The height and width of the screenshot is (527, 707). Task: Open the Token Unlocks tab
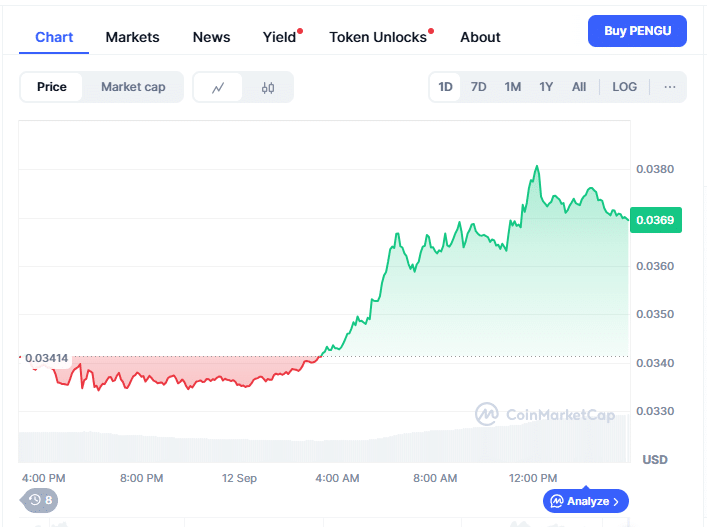coord(378,37)
